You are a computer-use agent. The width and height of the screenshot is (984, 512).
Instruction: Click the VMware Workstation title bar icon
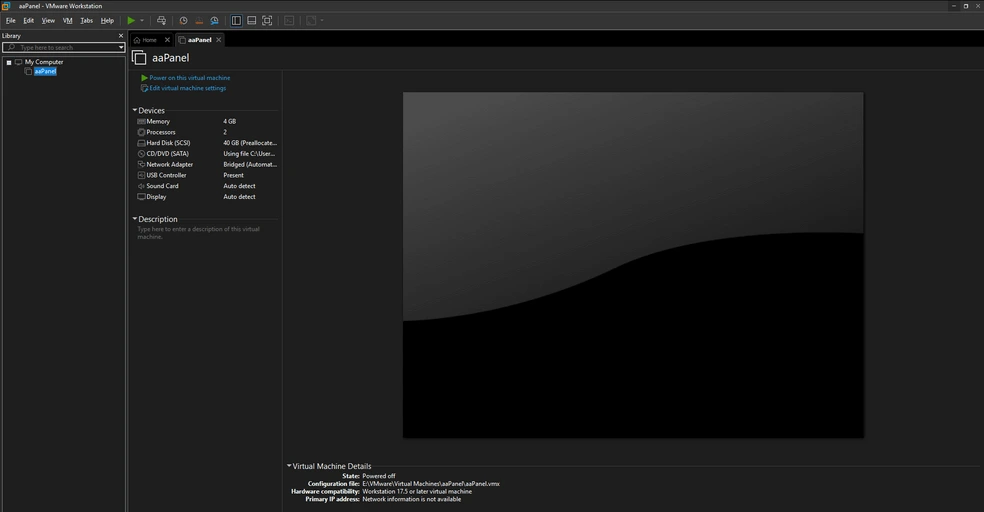coord(6,6)
